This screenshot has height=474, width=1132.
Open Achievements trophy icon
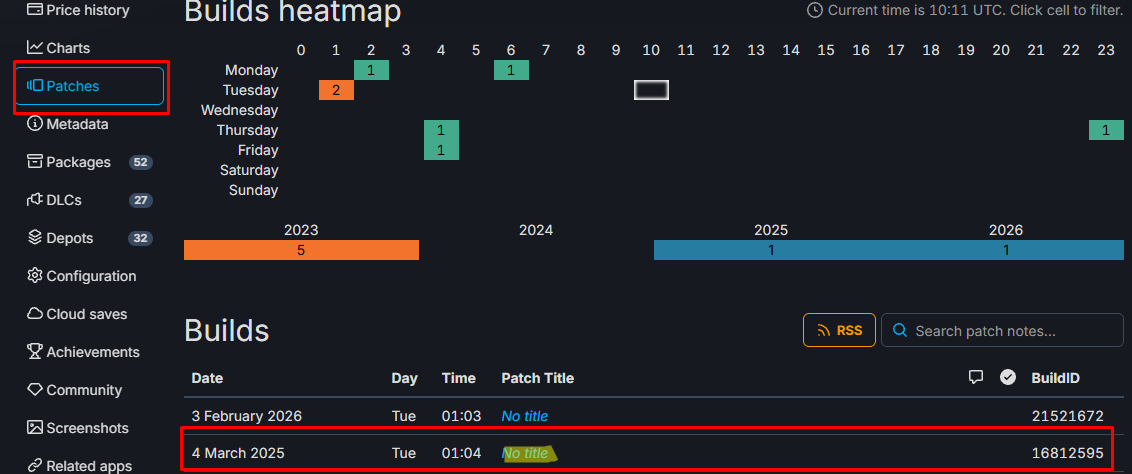35,352
